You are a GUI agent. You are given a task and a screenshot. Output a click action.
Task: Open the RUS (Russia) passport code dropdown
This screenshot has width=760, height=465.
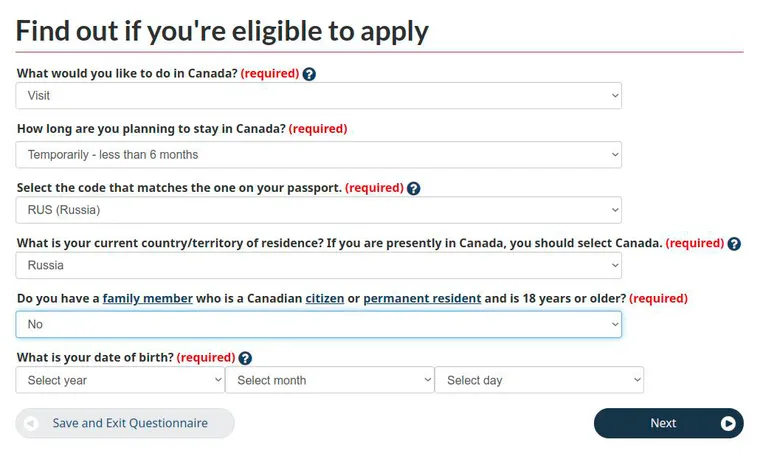318,210
